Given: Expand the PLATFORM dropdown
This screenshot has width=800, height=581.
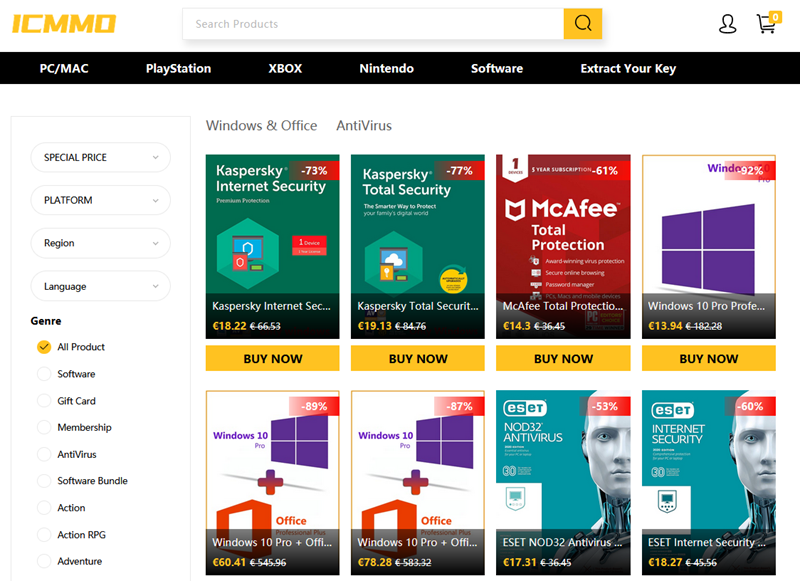Looking at the screenshot, I should pyautogui.click(x=101, y=200).
